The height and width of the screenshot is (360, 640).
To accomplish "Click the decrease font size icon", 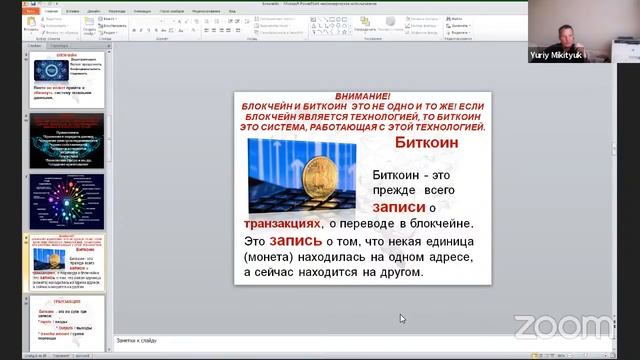I will pyautogui.click(x=187, y=21).
